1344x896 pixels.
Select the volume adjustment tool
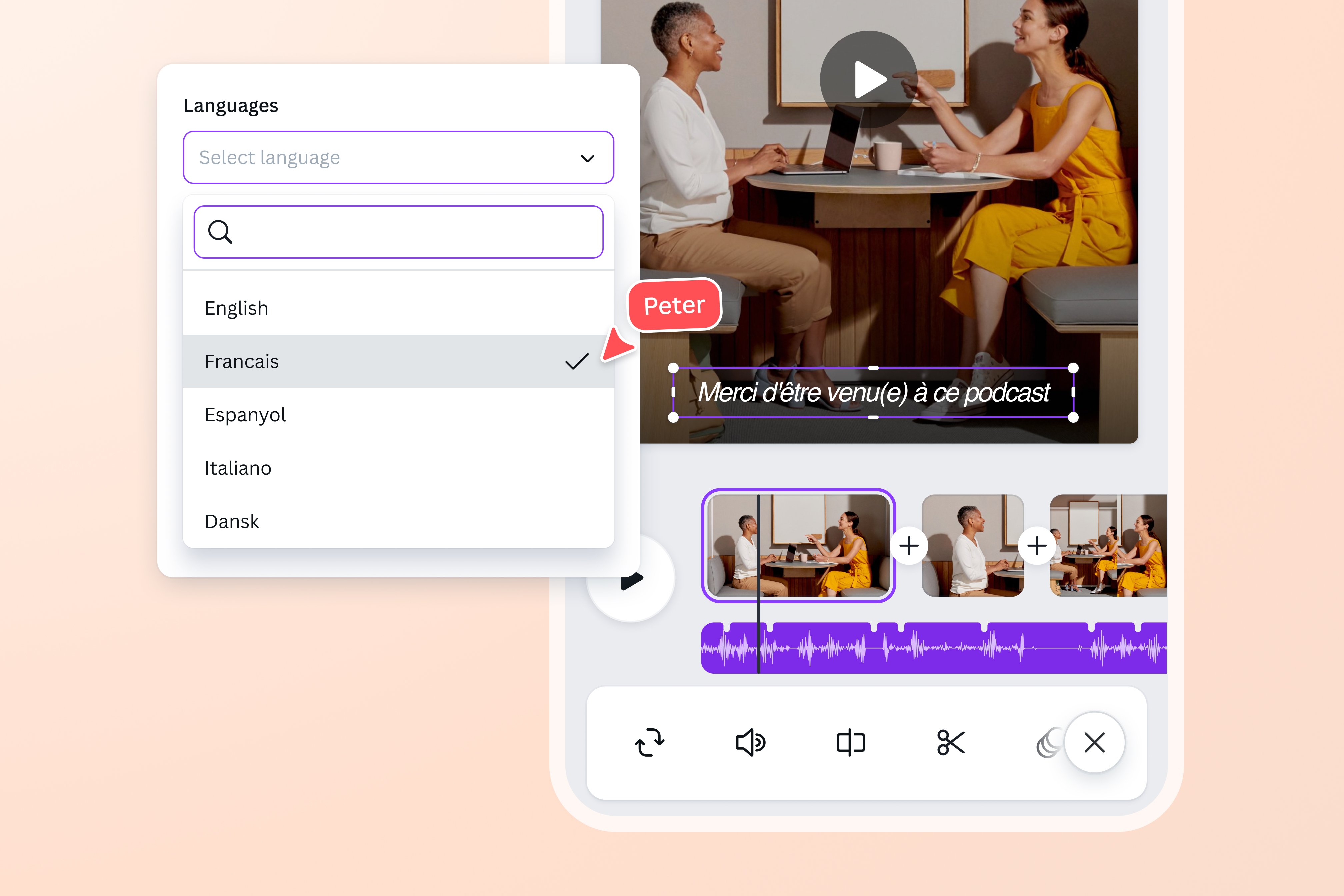tap(750, 742)
